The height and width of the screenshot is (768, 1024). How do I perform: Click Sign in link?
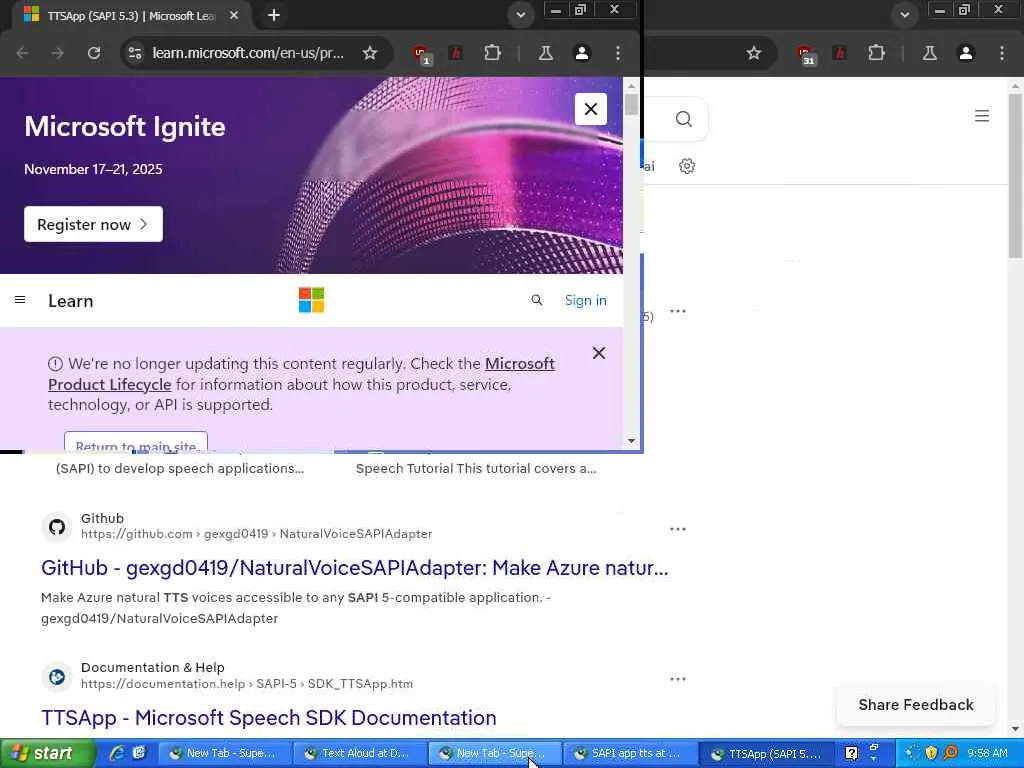pyautogui.click(x=586, y=300)
